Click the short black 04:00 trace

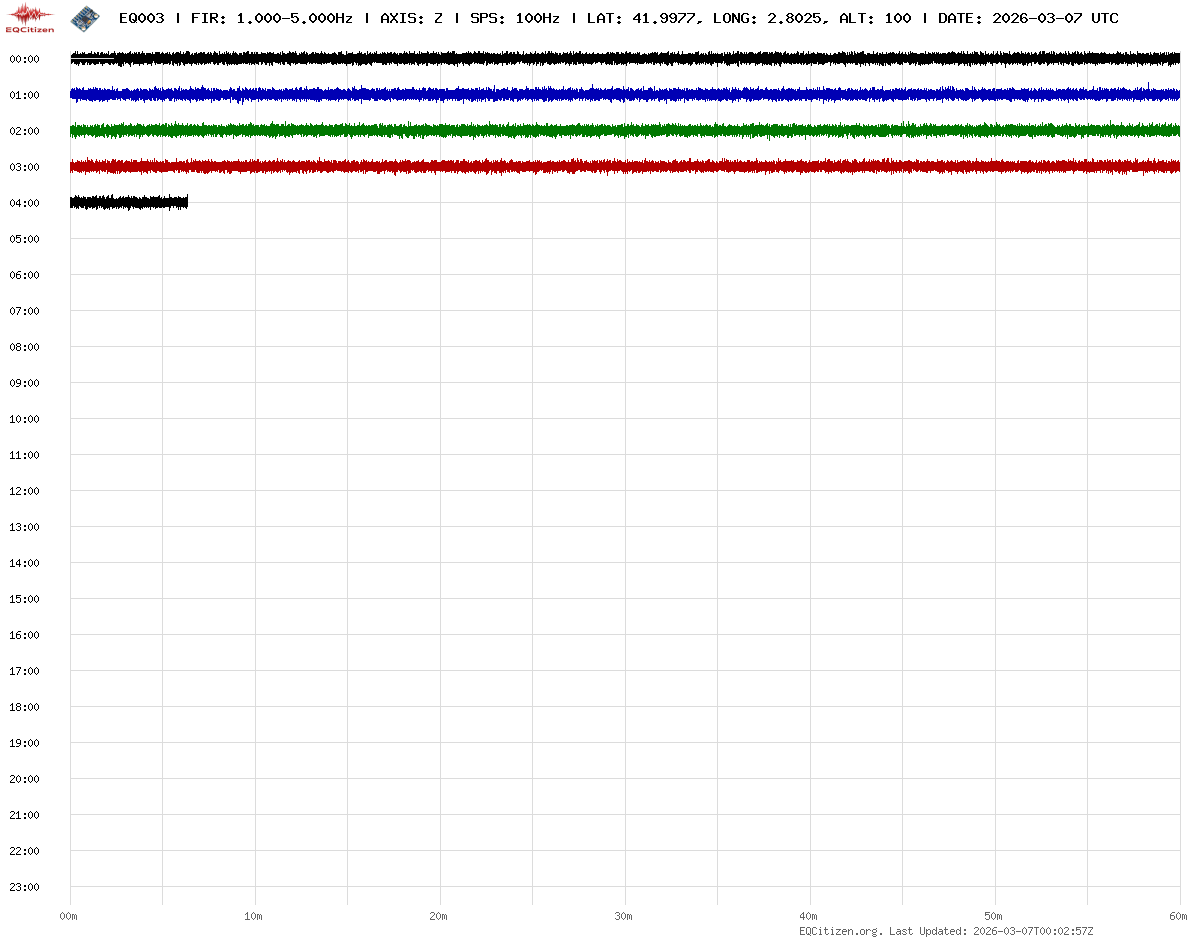tap(129, 202)
